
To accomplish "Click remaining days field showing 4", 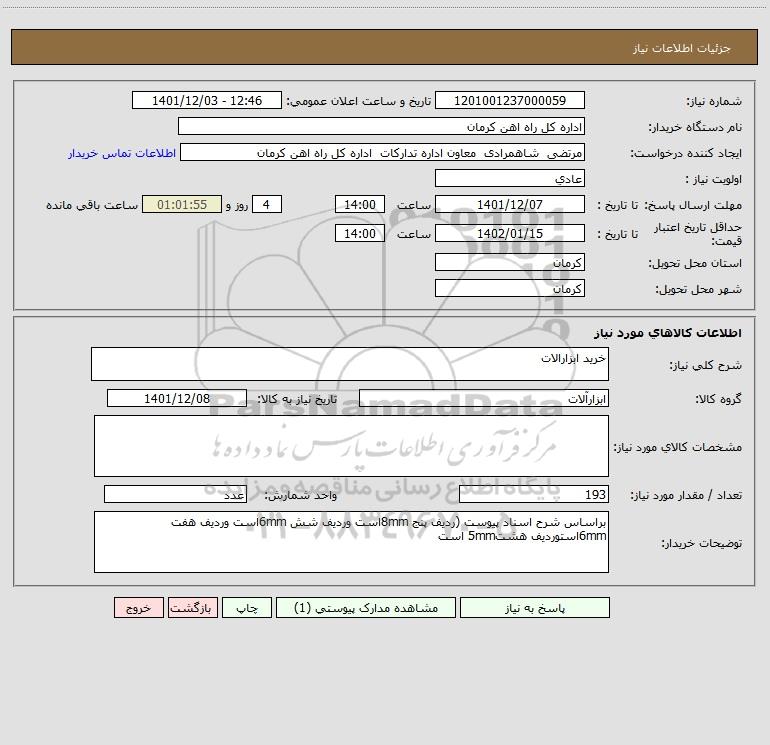I will coord(267,205).
